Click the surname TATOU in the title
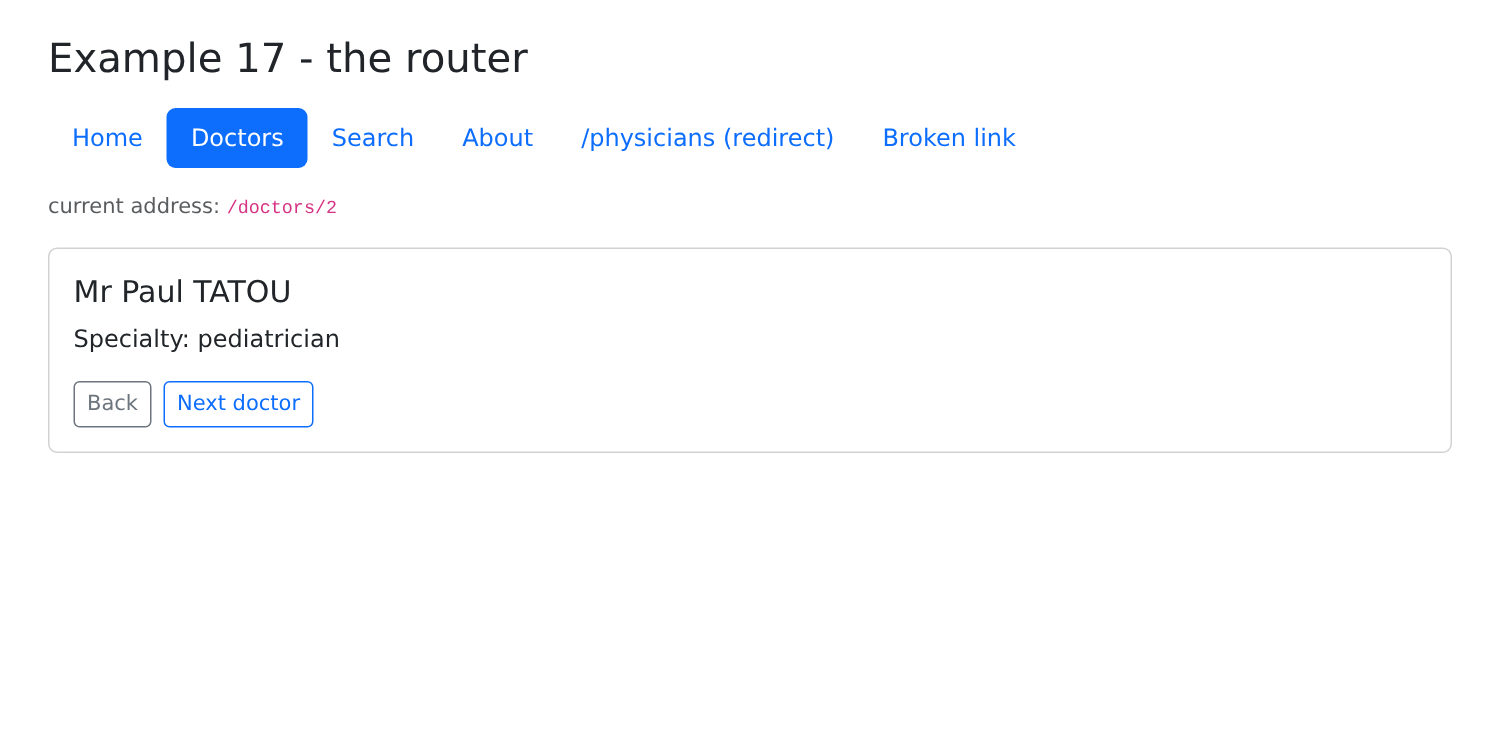Image resolution: width=1500 pixels, height=750 pixels. 242,292
